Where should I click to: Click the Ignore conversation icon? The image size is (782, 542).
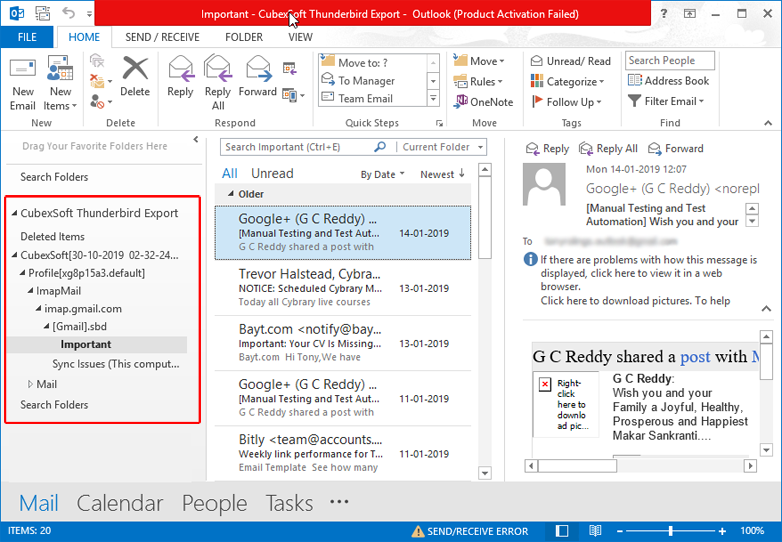(x=97, y=61)
